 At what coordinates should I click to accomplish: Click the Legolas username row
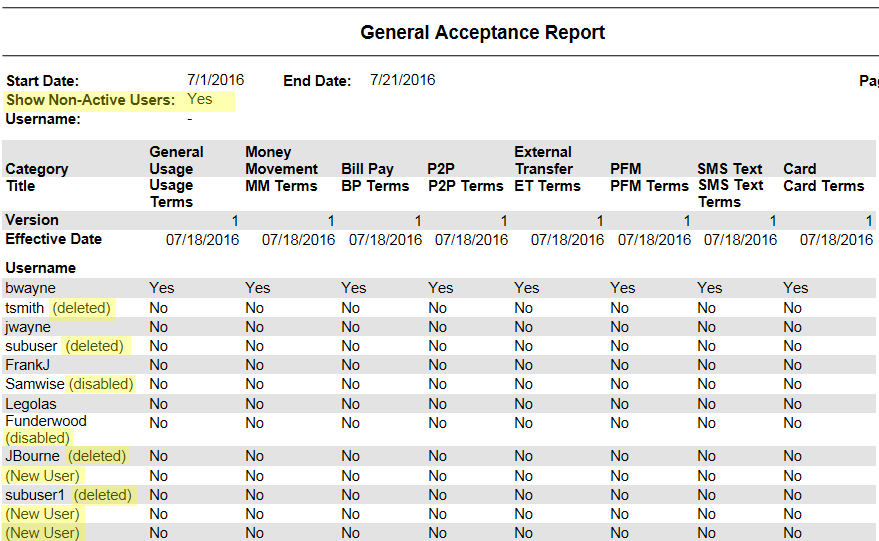click(439, 404)
